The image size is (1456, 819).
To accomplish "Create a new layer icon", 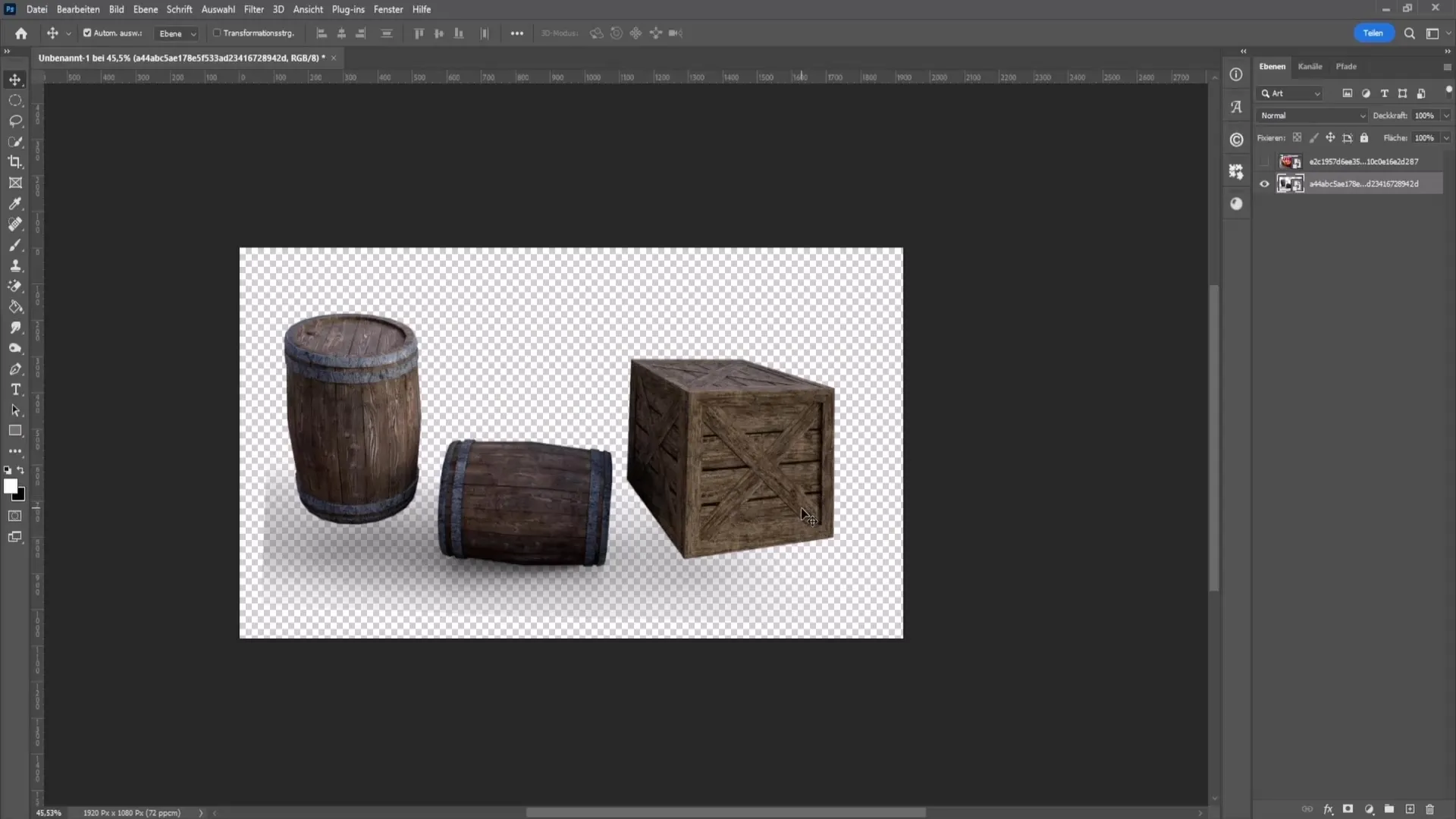I will pyautogui.click(x=1410, y=809).
